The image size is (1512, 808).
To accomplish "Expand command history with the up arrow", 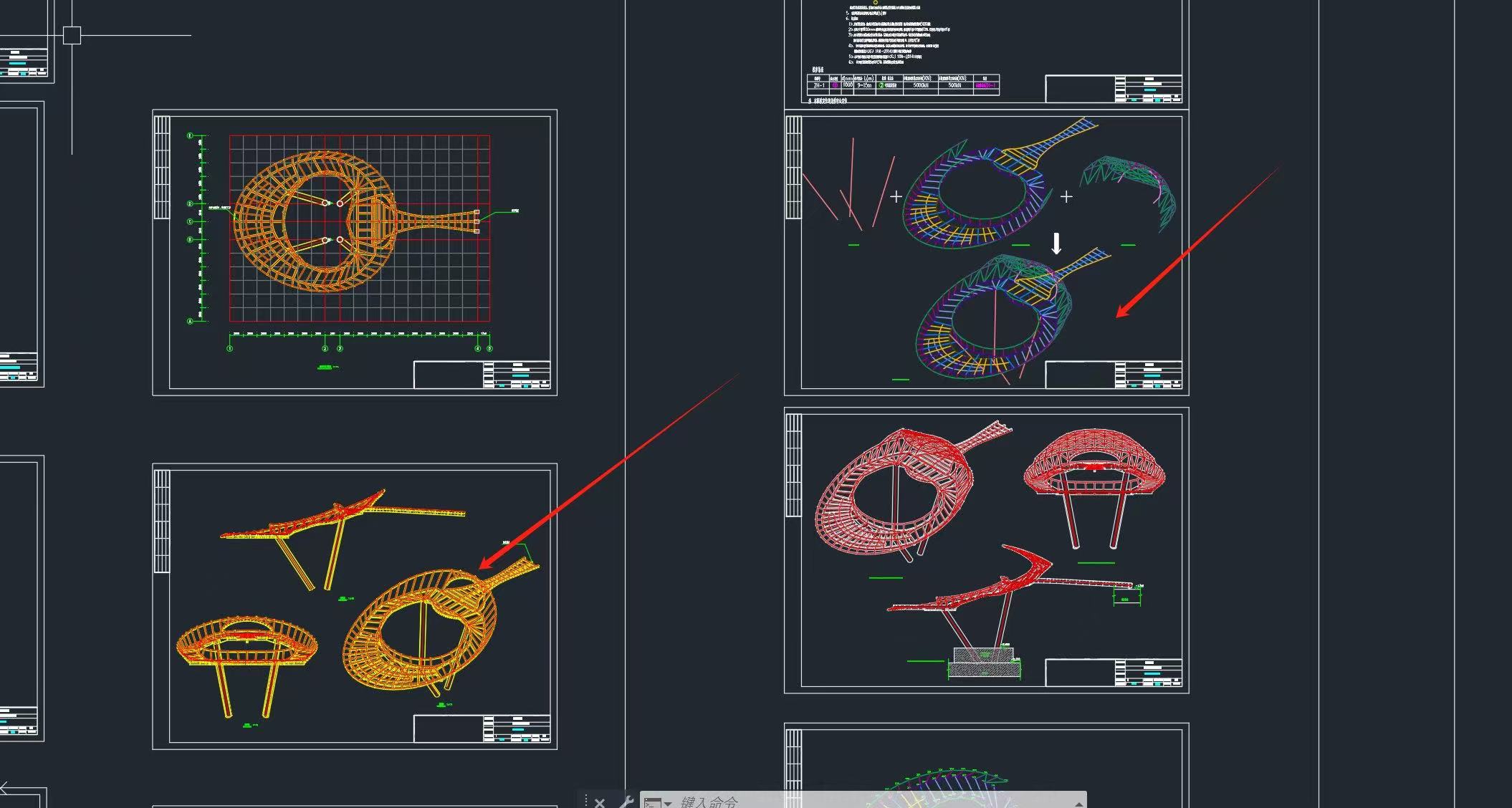I will click(x=1078, y=804).
